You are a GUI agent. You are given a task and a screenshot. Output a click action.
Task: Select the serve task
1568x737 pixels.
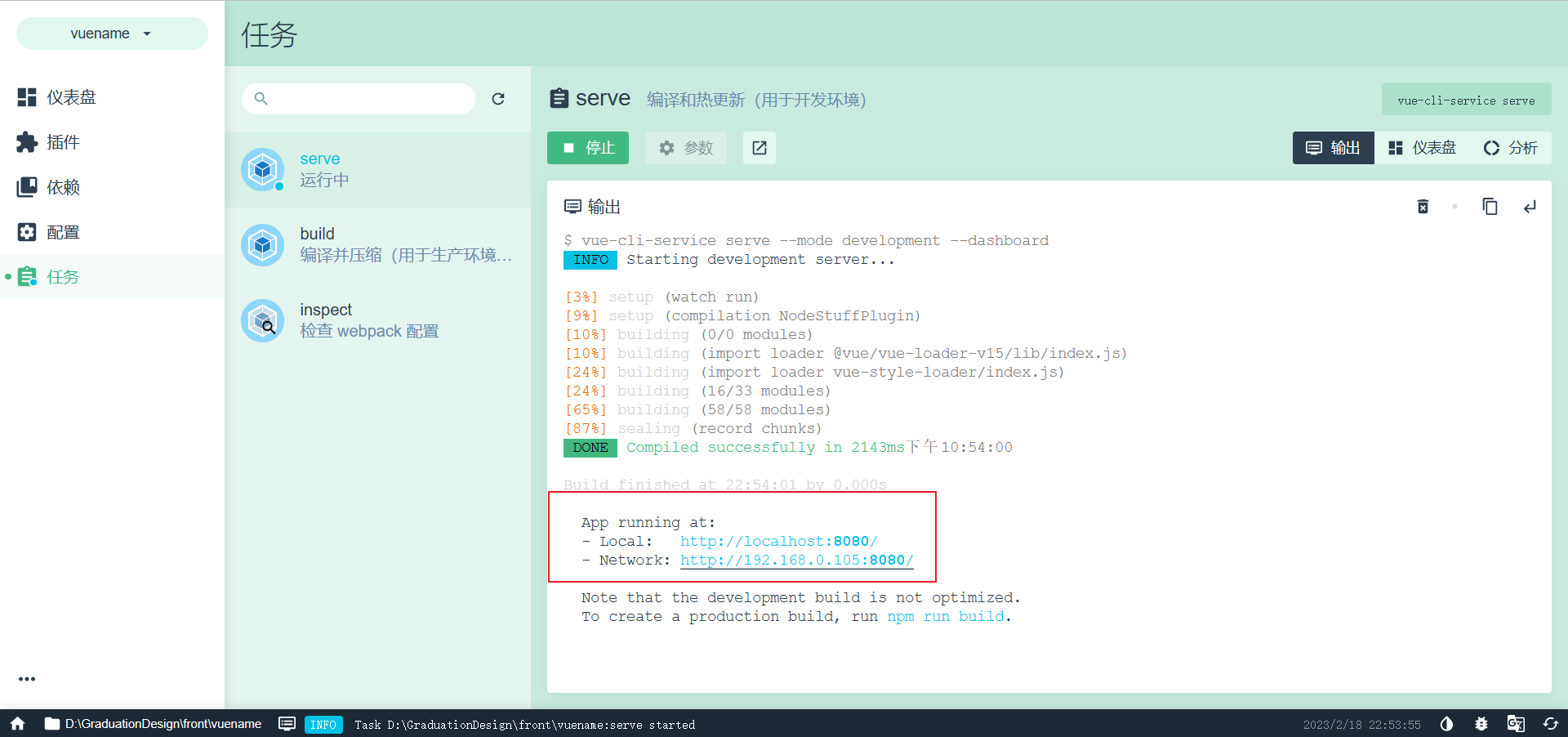coord(377,169)
